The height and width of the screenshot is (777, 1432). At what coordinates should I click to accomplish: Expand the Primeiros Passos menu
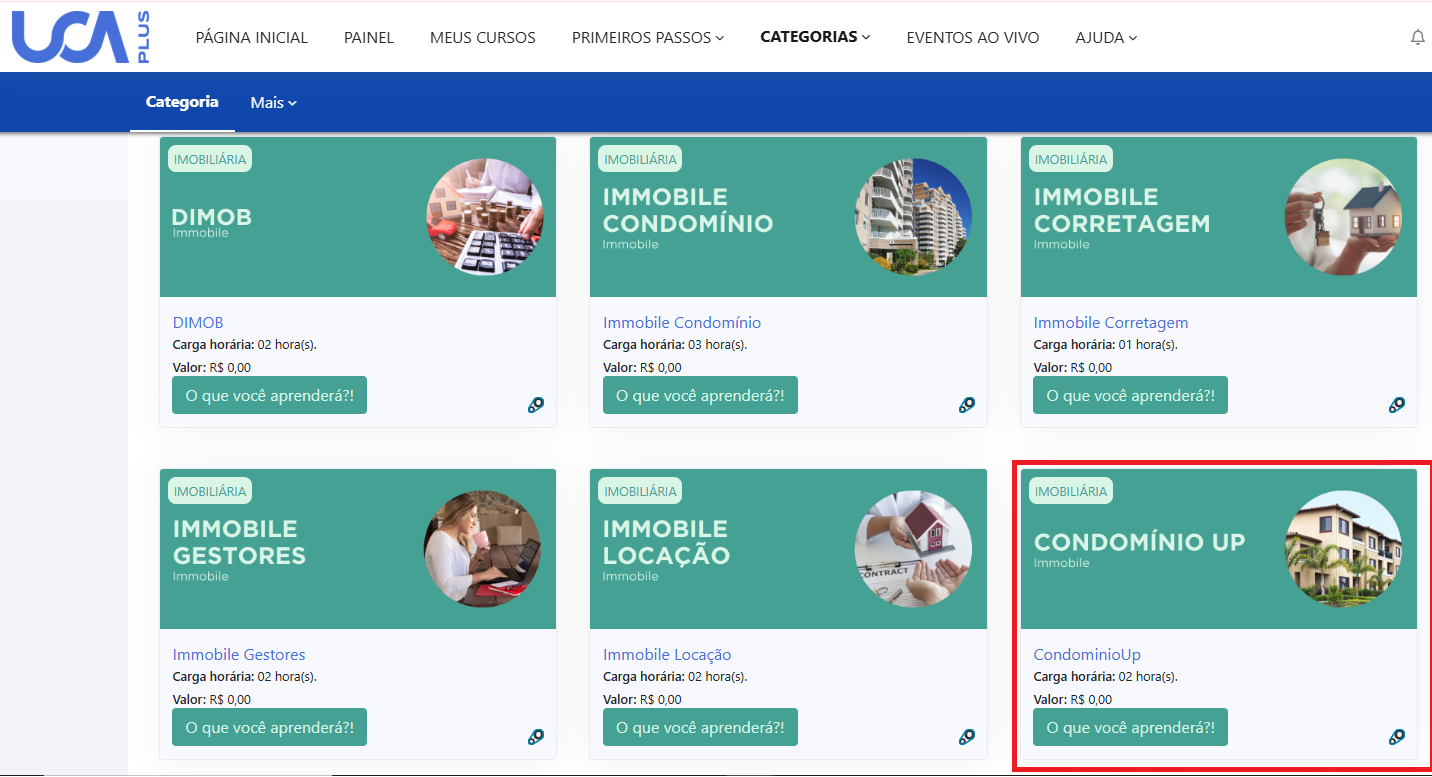[x=648, y=37]
